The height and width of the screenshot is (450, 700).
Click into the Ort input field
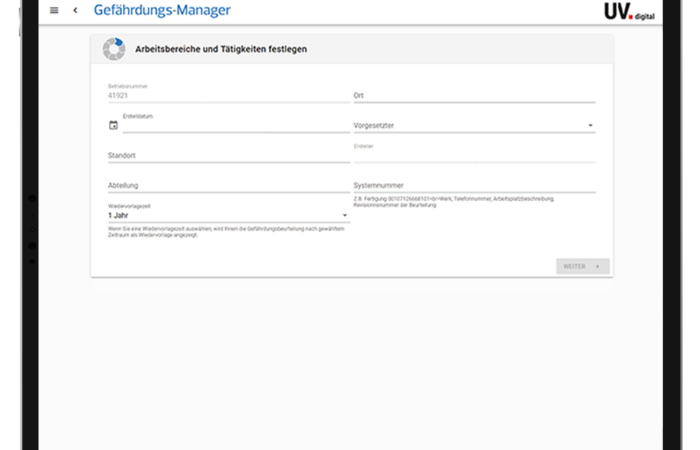pos(475,95)
